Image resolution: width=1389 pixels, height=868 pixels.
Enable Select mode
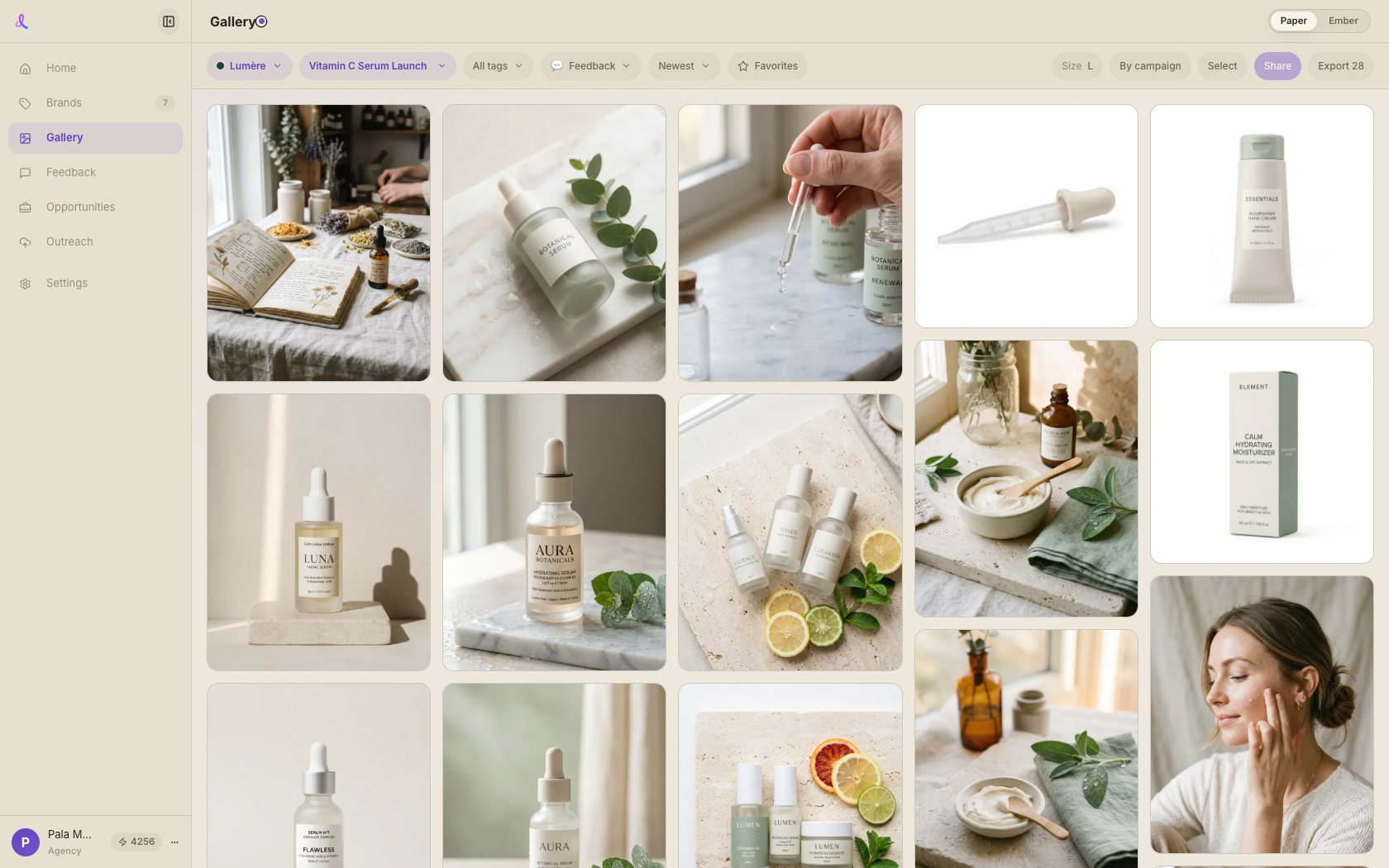click(1222, 66)
